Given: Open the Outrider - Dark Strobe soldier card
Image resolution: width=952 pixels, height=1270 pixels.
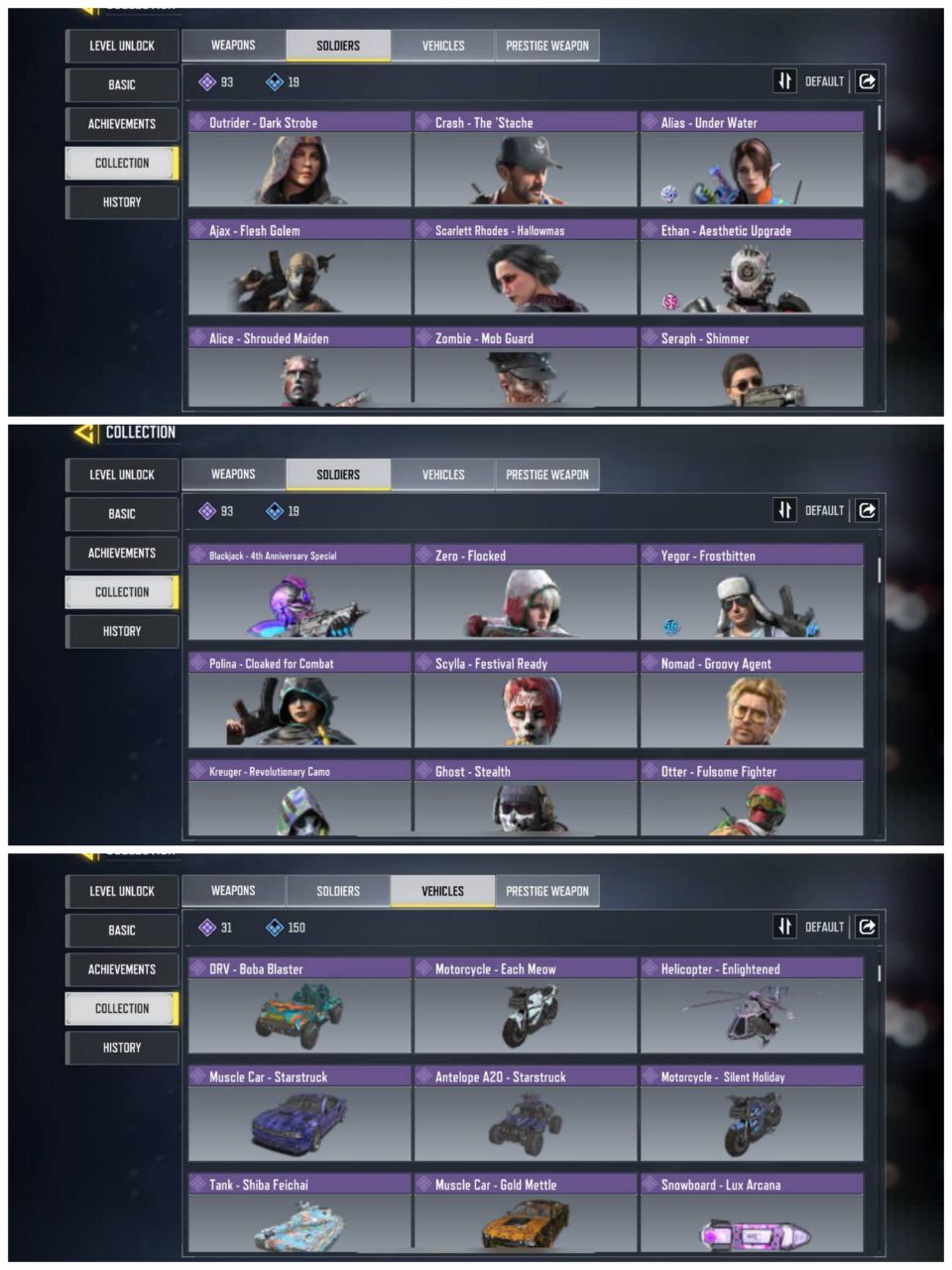Looking at the screenshot, I should tap(299, 159).
